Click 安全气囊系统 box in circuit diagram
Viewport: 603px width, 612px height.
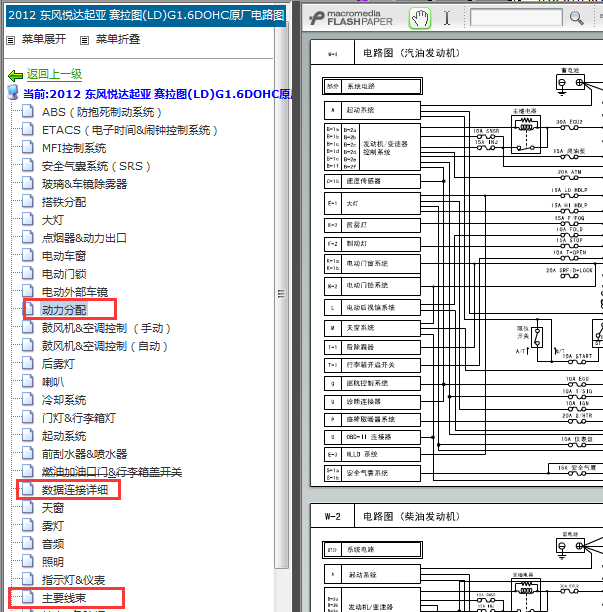[x=372, y=473]
